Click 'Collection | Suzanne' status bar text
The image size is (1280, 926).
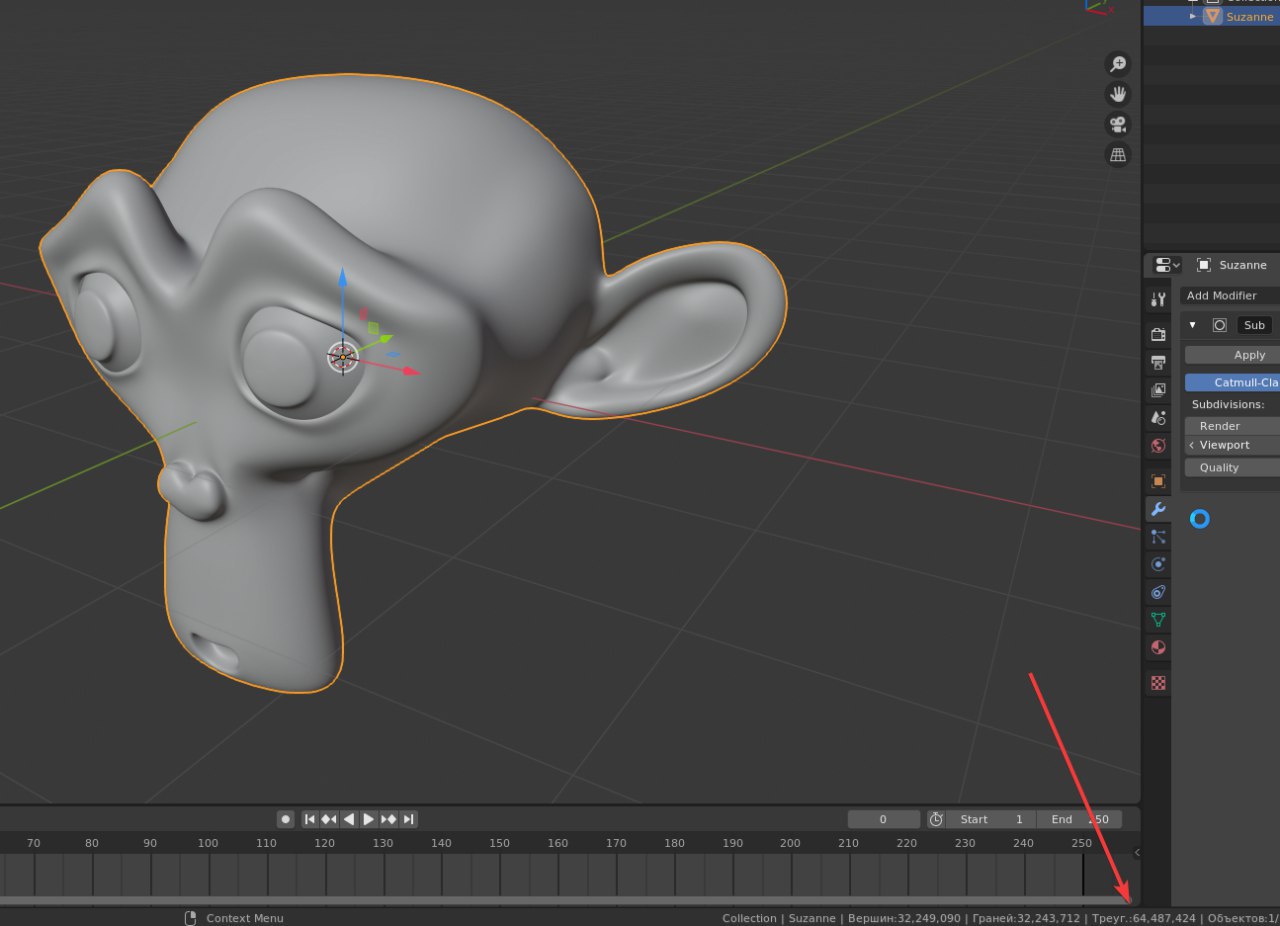click(780, 918)
